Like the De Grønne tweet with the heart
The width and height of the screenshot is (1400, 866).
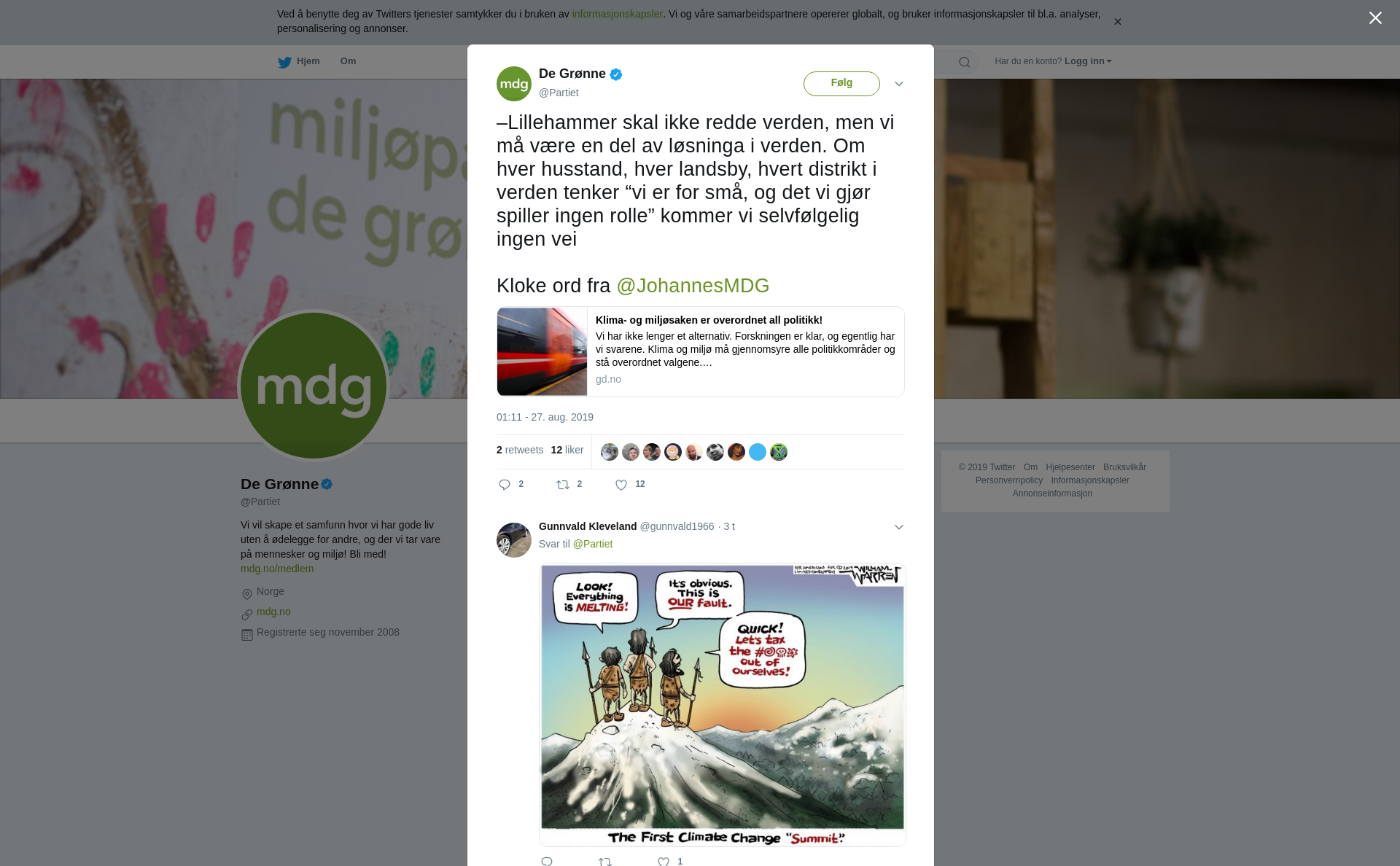(x=621, y=485)
